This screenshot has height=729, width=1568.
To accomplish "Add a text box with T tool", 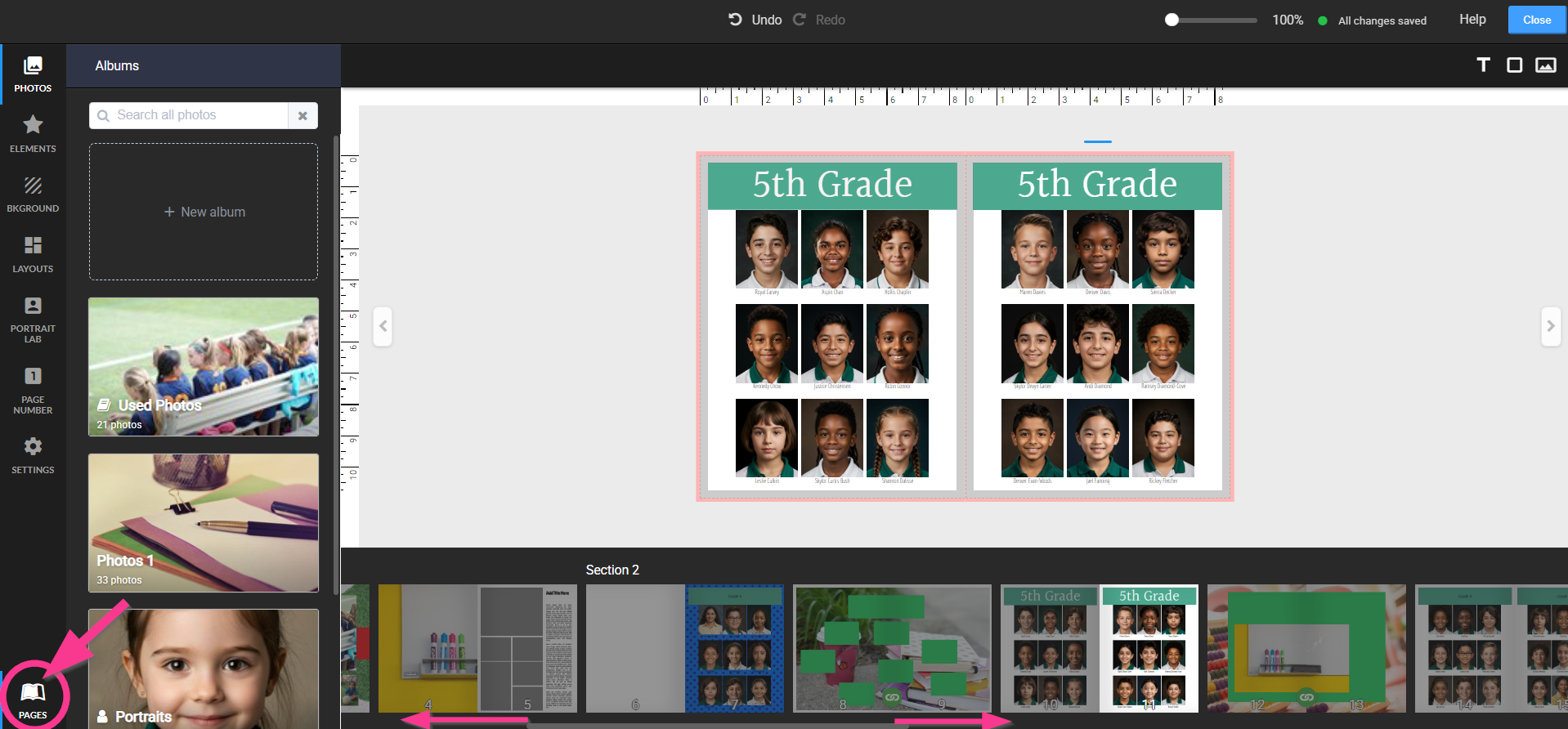I will pos(1483,65).
